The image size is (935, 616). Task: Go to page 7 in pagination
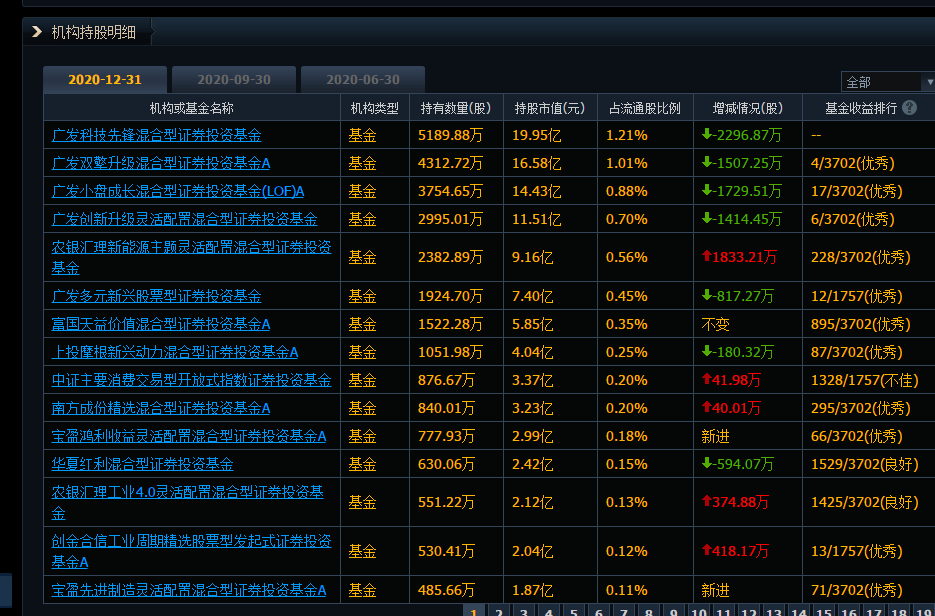(624, 611)
